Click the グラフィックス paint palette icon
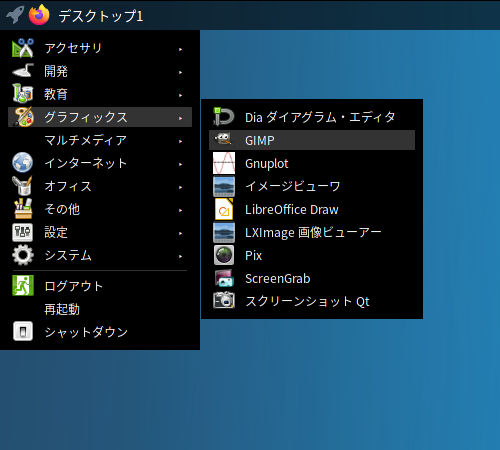This screenshot has width=500, height=450. (x=23, y=117)
